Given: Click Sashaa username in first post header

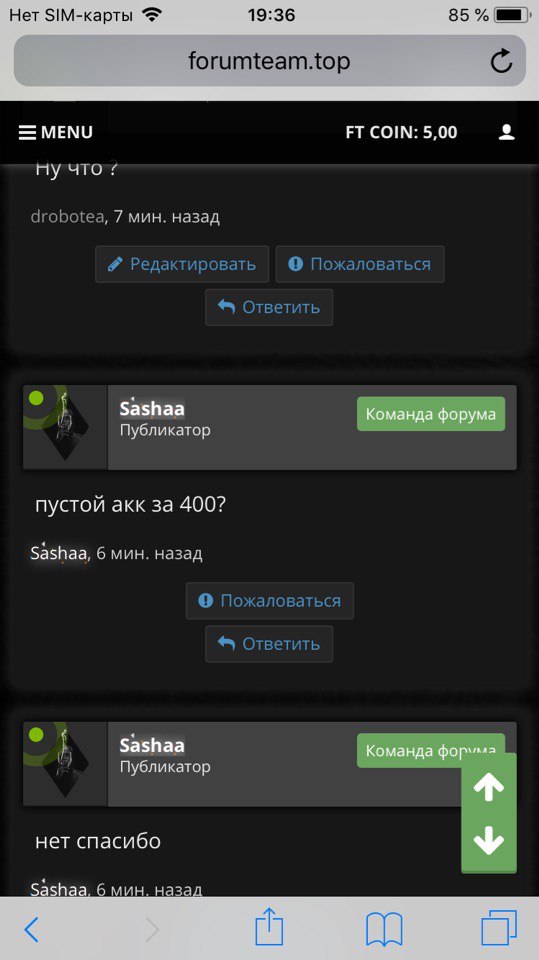Looking at the screenshot, I should (152, 408).
